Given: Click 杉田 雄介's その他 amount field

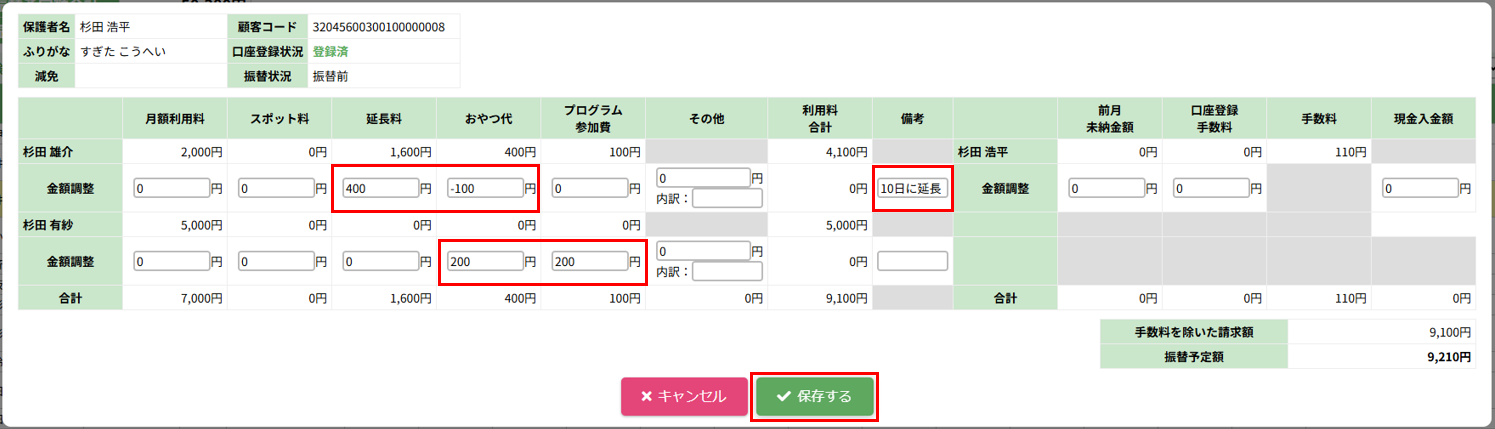Looking at the screenshot, I should [703, 178].
